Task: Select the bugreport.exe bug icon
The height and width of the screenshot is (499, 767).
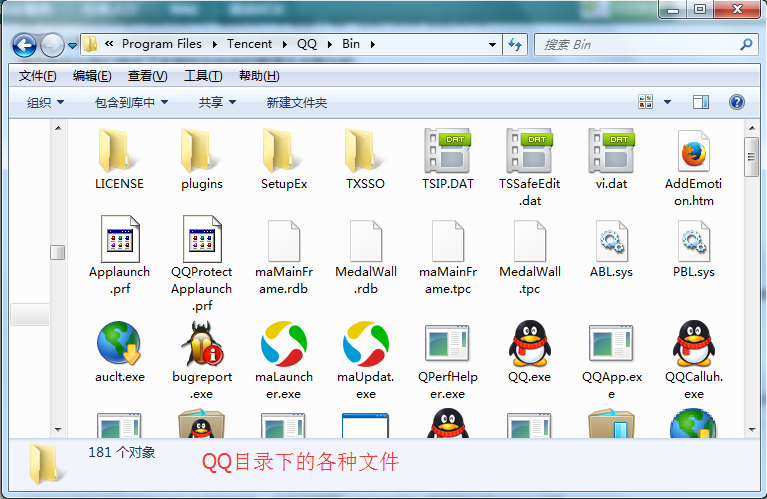Action: tap(202, 343)
